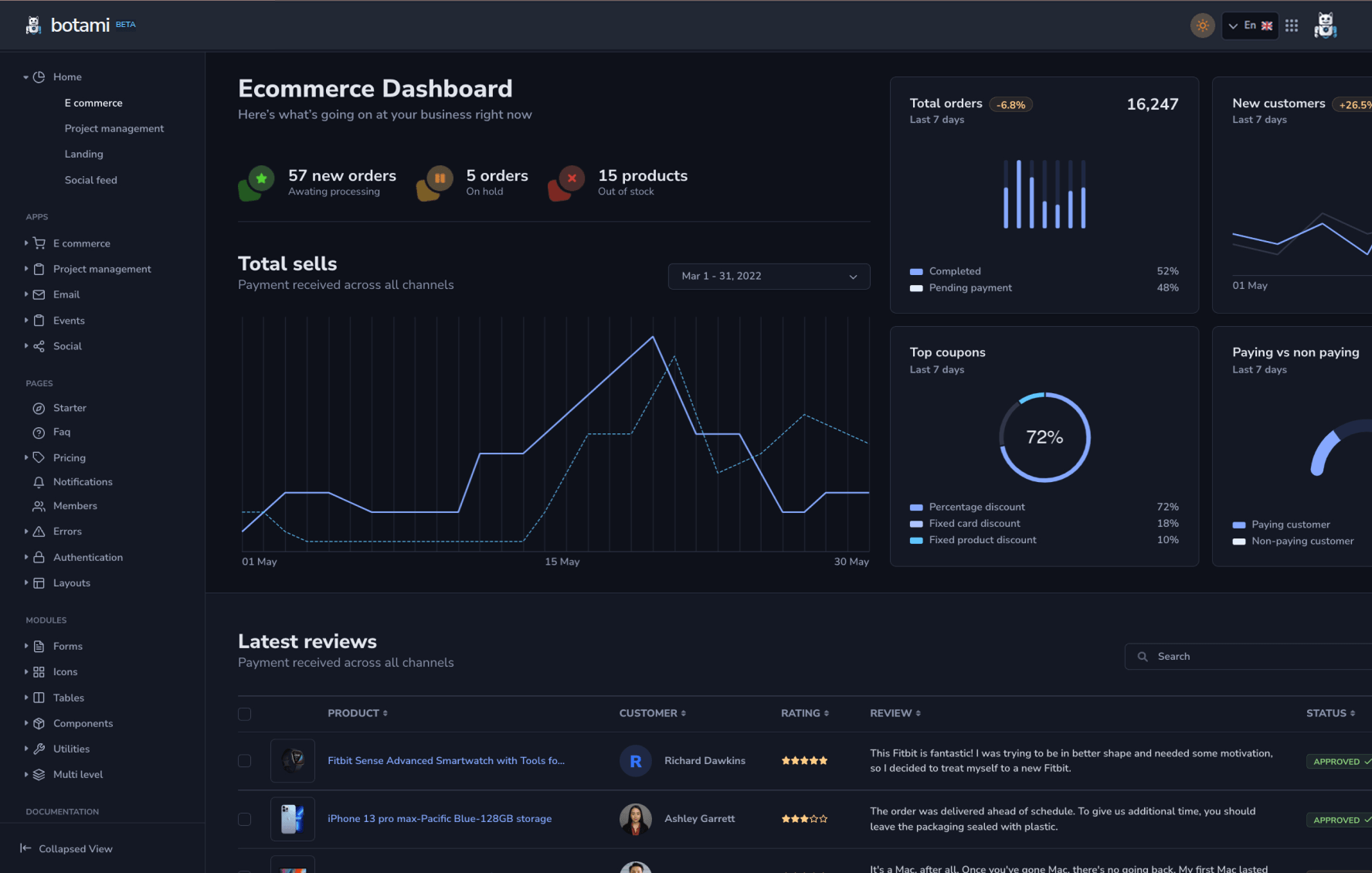Click the Members people icon
The image size is (1372, 873).
pyautogui.click(x=39, y=506)
